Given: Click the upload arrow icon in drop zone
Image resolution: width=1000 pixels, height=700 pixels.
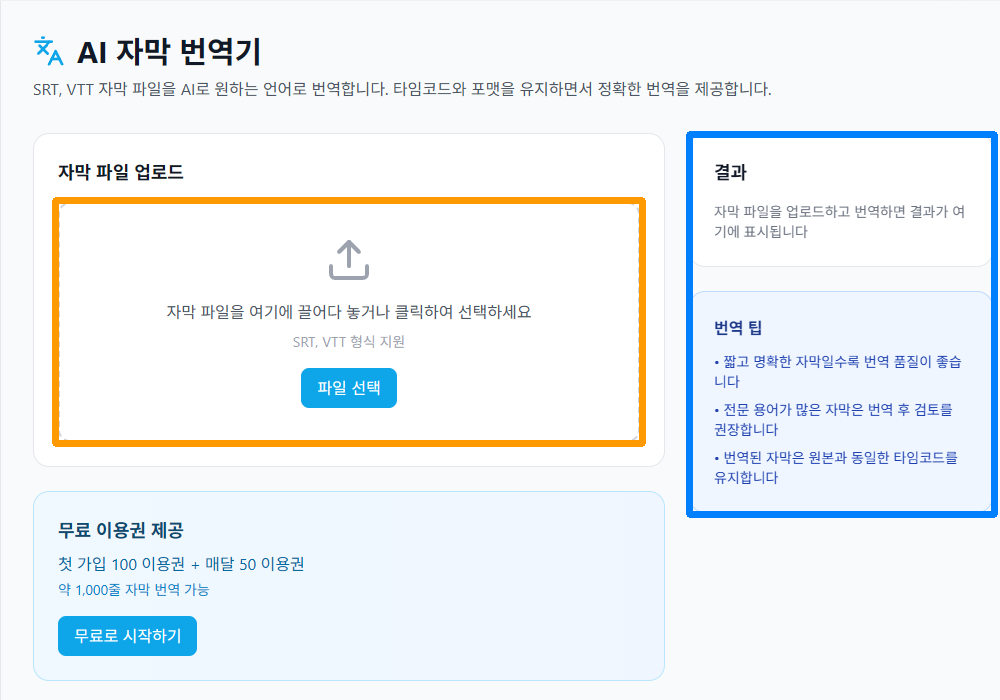Looking at the screenshot, I should [349, 260].
